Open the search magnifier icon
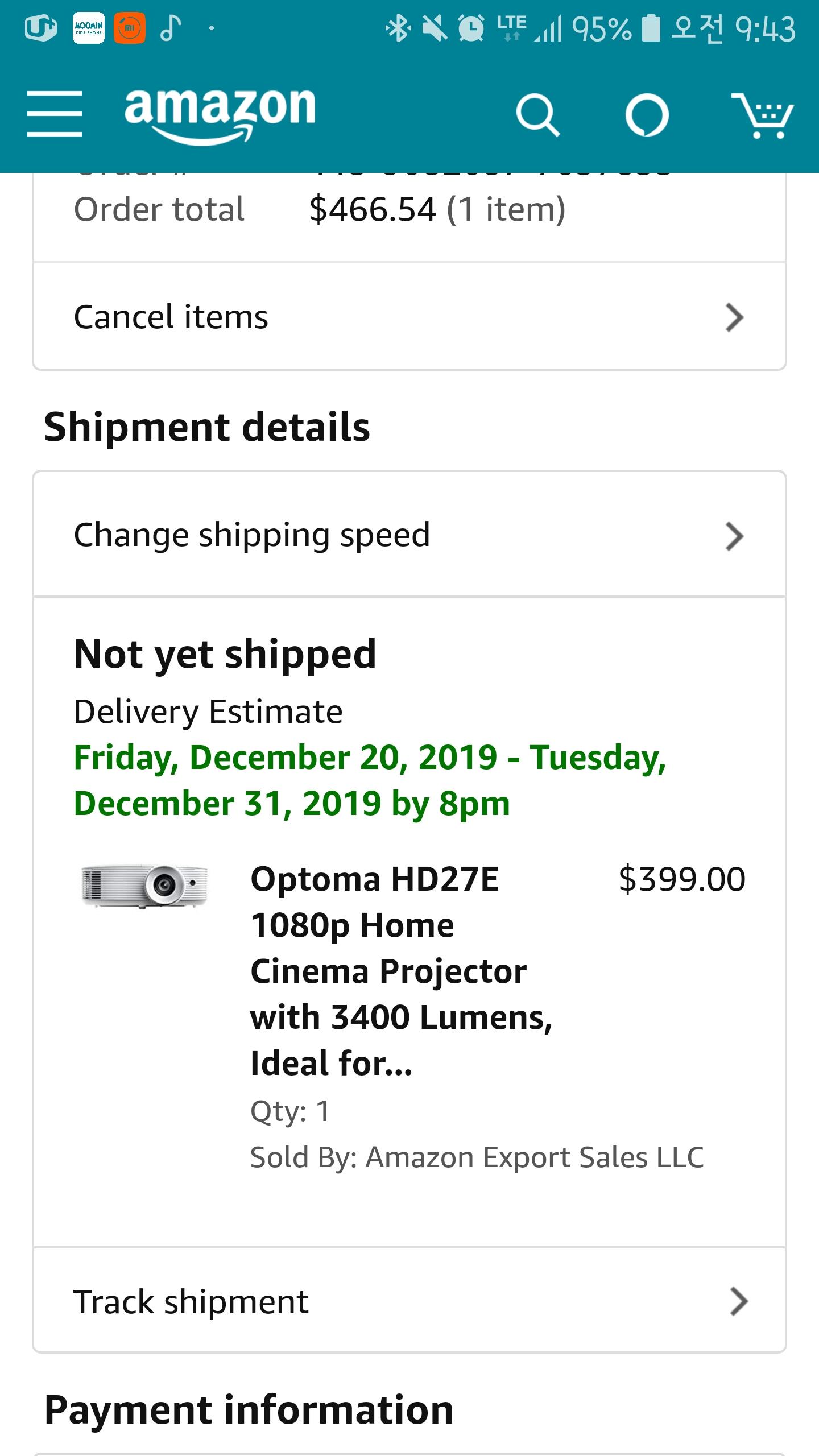 tap(537, 115)
